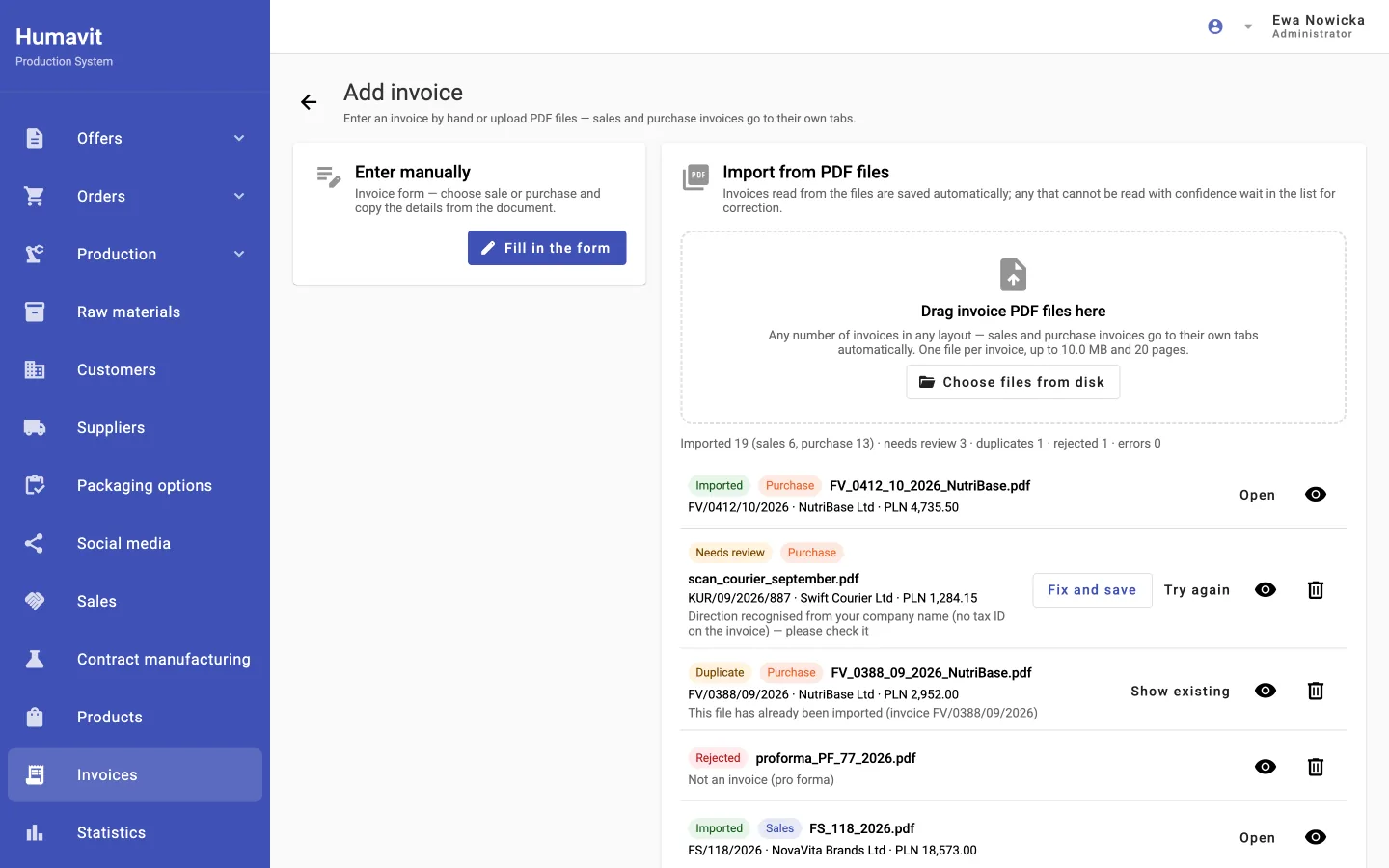
Task: Expand the Offers submenu chevron
Action: (239, 138)
